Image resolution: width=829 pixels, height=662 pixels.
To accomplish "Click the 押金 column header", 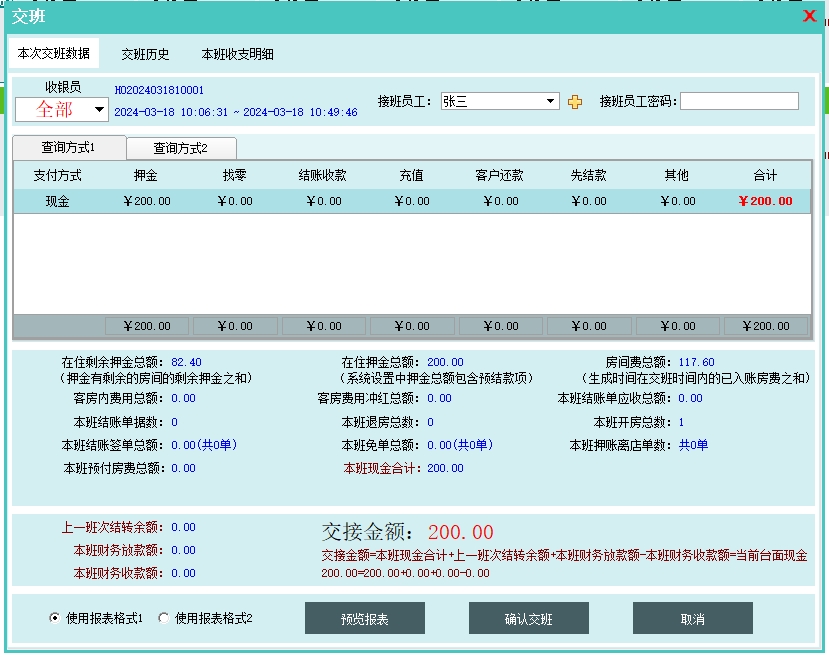I will click(145, 175).
